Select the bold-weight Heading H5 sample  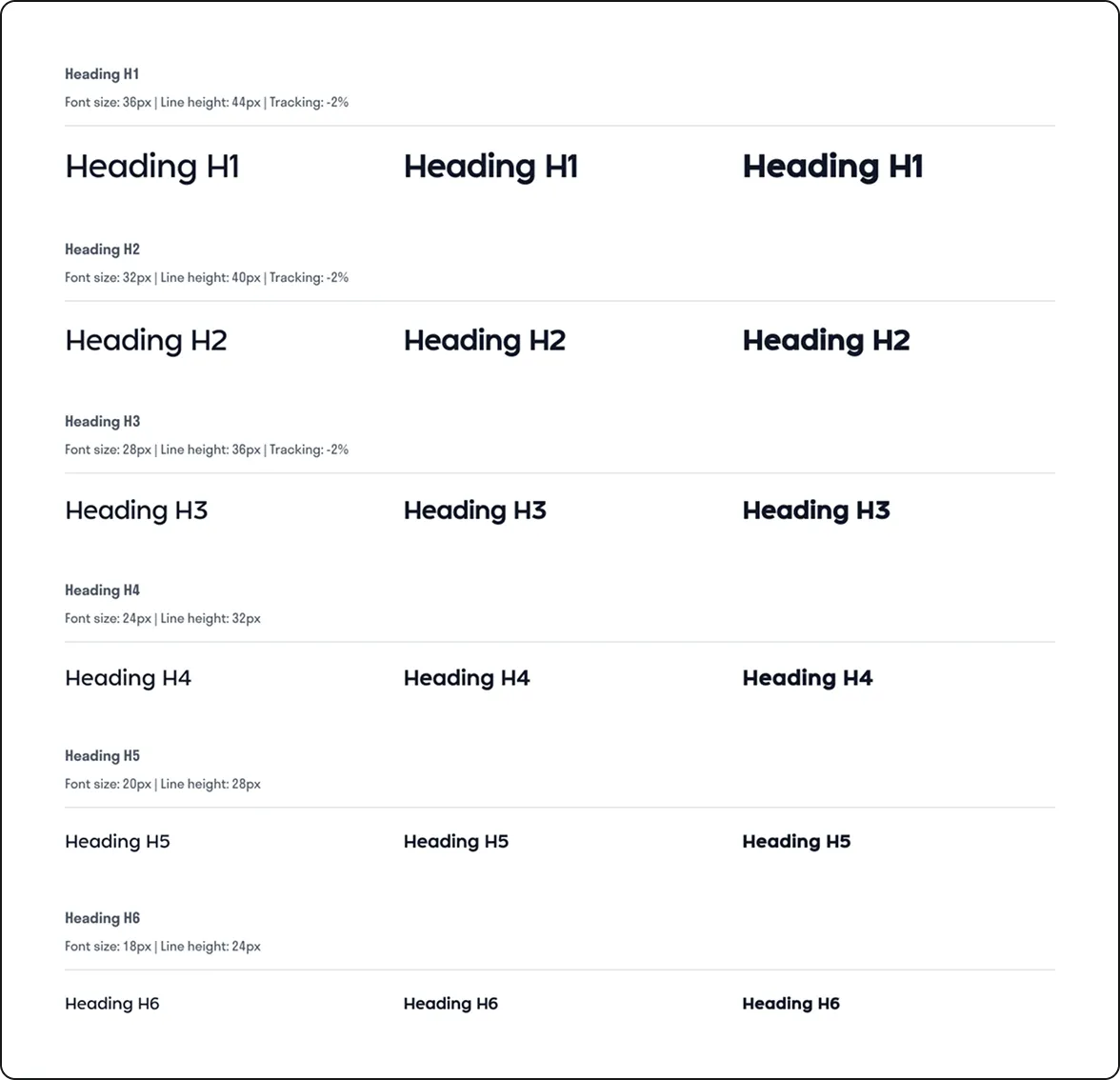796,842
